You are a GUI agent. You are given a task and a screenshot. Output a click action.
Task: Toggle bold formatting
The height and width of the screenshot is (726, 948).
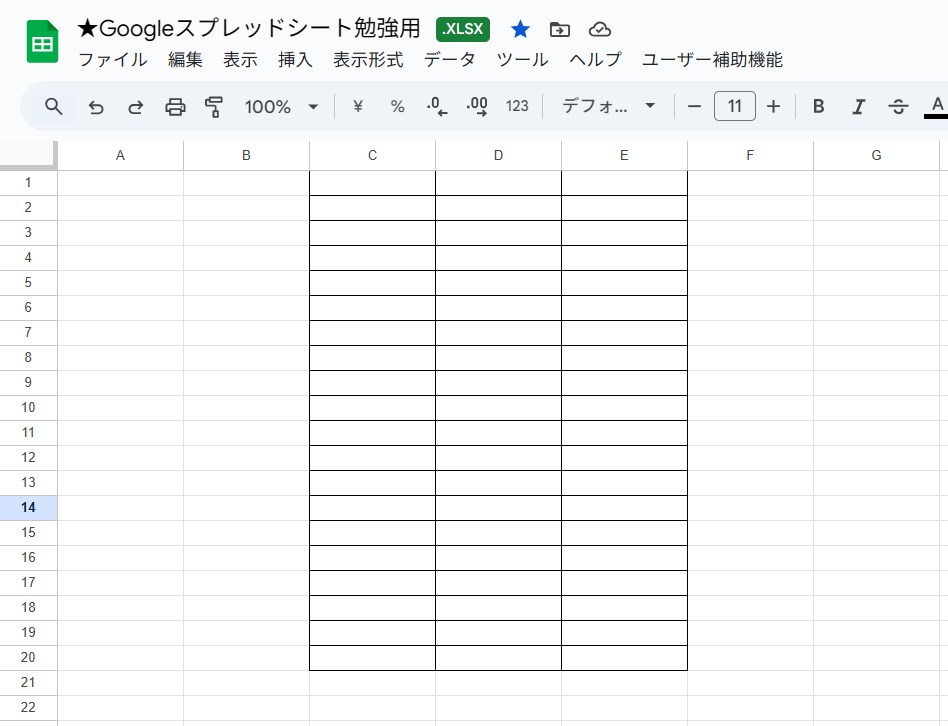[818, 106]
